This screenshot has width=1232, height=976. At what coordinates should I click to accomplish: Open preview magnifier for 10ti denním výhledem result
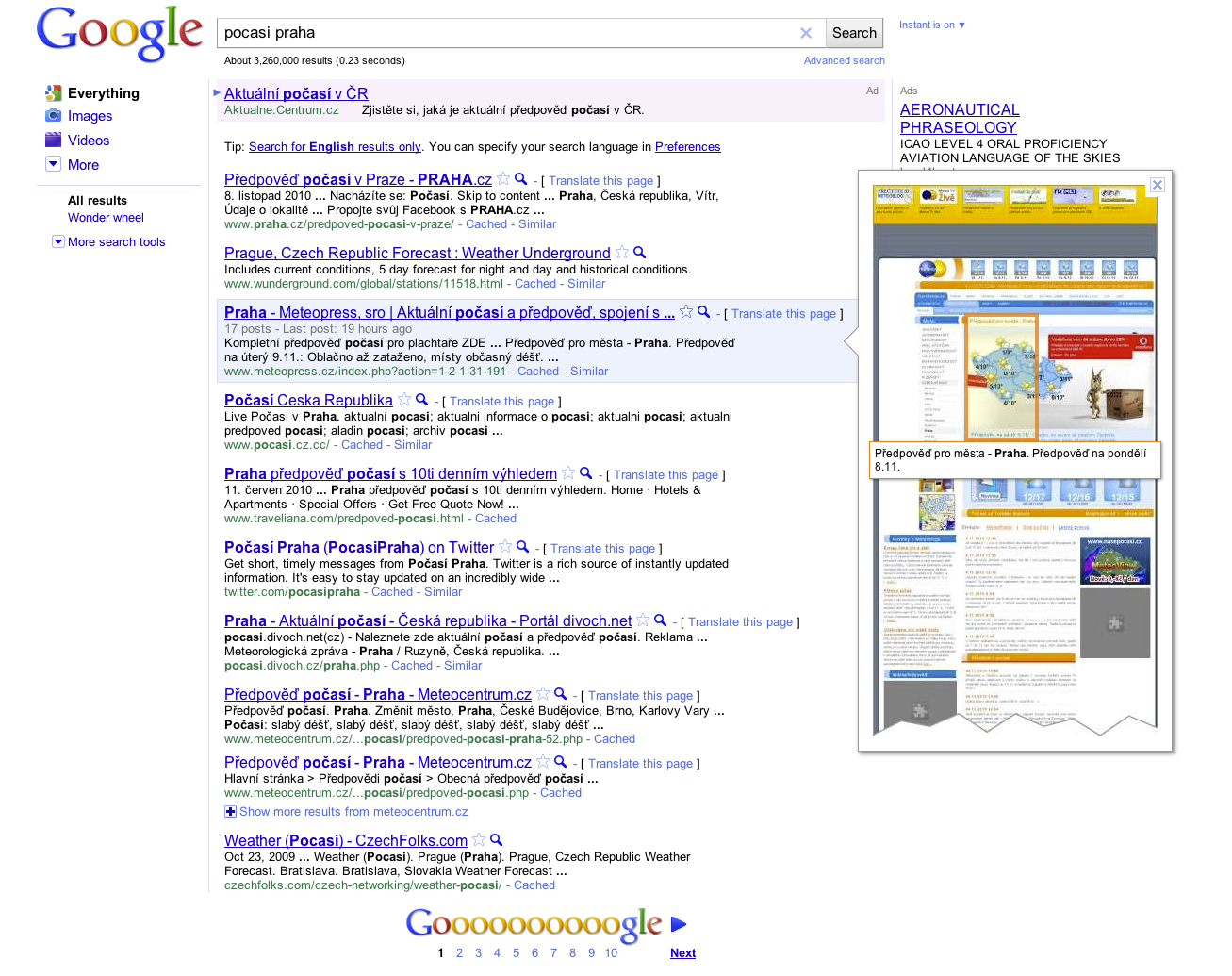coord(585,472)
